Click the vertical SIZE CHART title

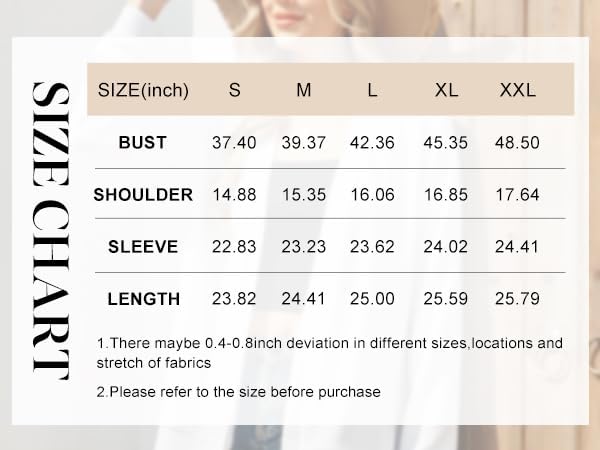pos(51,231)
